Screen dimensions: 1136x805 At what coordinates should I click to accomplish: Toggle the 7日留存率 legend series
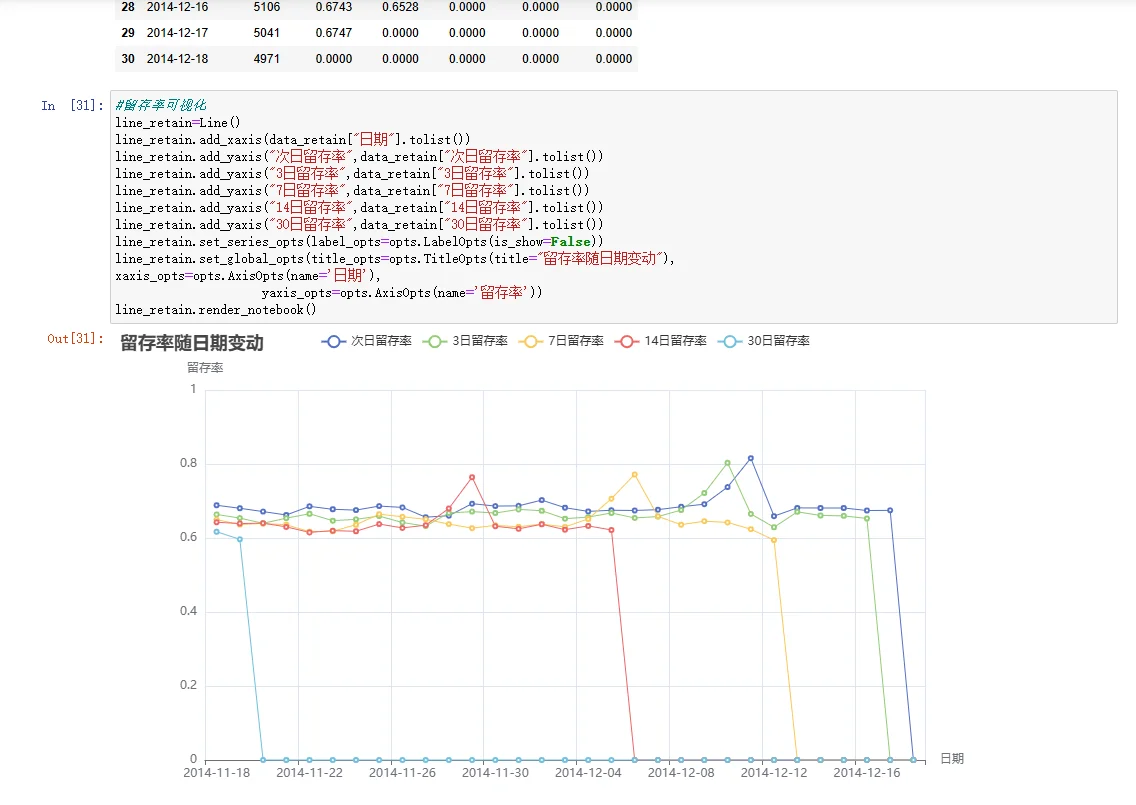(x=561, y=341)
